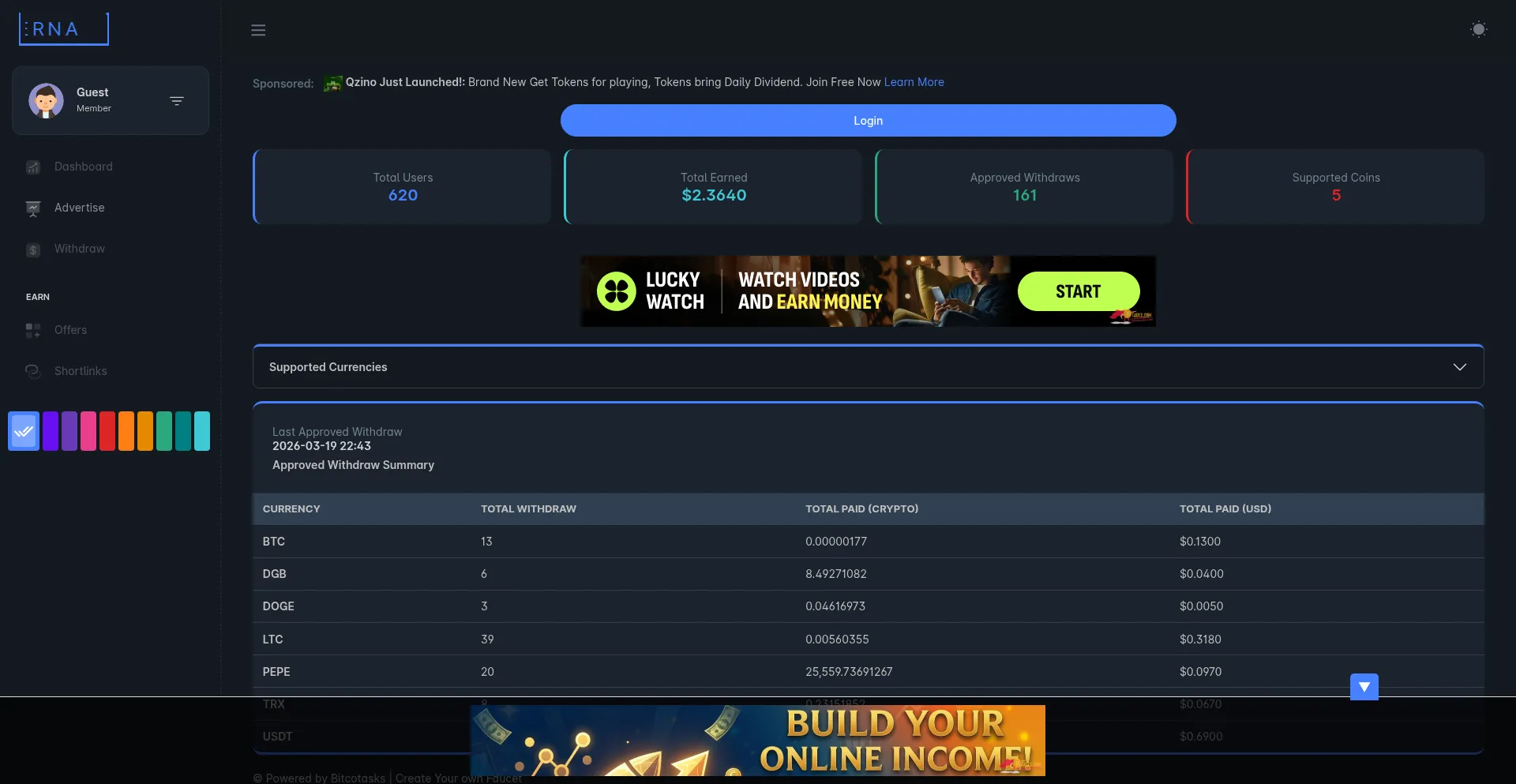
Task: Open Shortlinks in the sidebar
Action: [81, 371]
